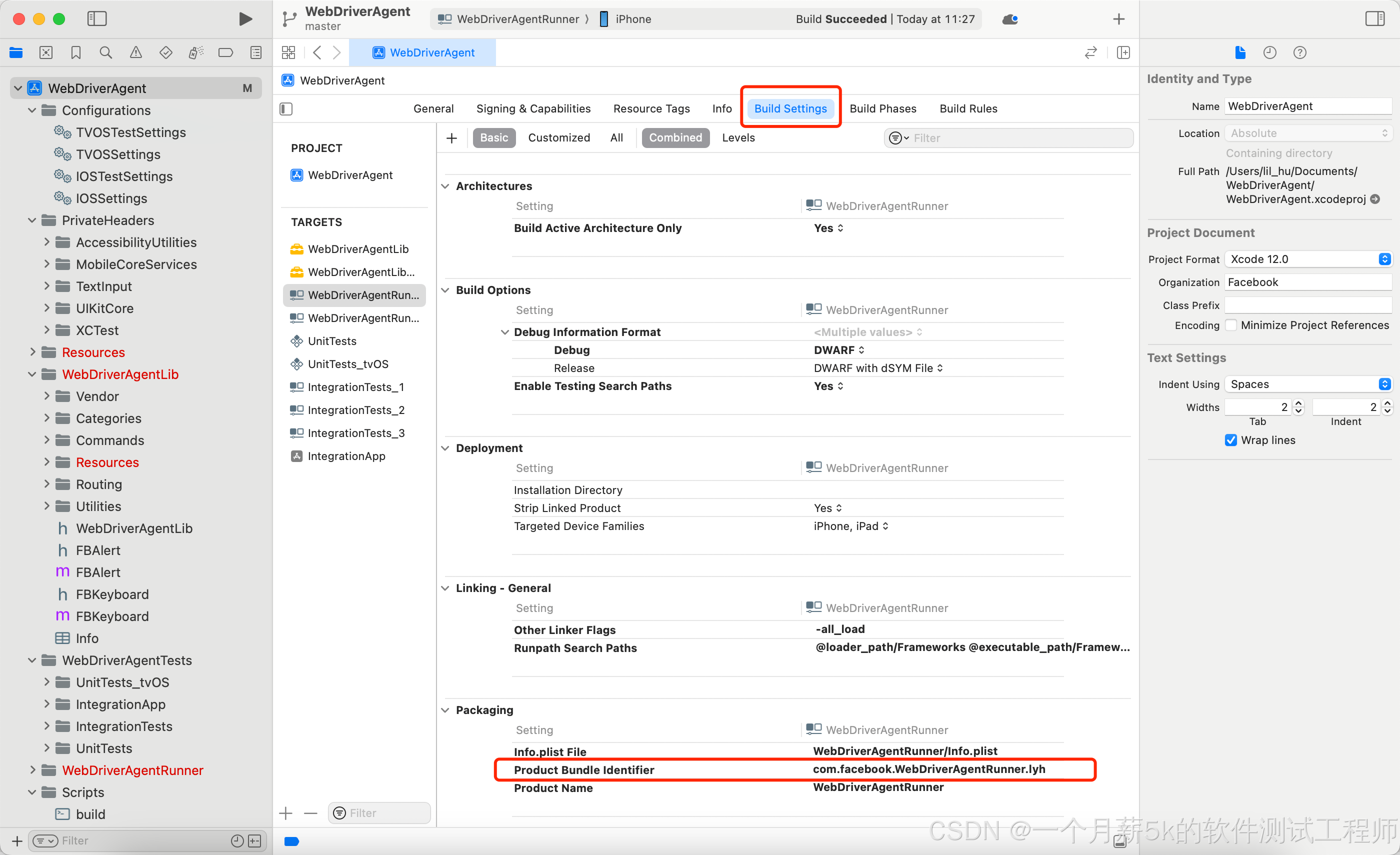Viewport: 1400px width, 855px height.
Task: Select the WebDriverAgentLib target
Action: pyautogui.click(x=354, y=249)
